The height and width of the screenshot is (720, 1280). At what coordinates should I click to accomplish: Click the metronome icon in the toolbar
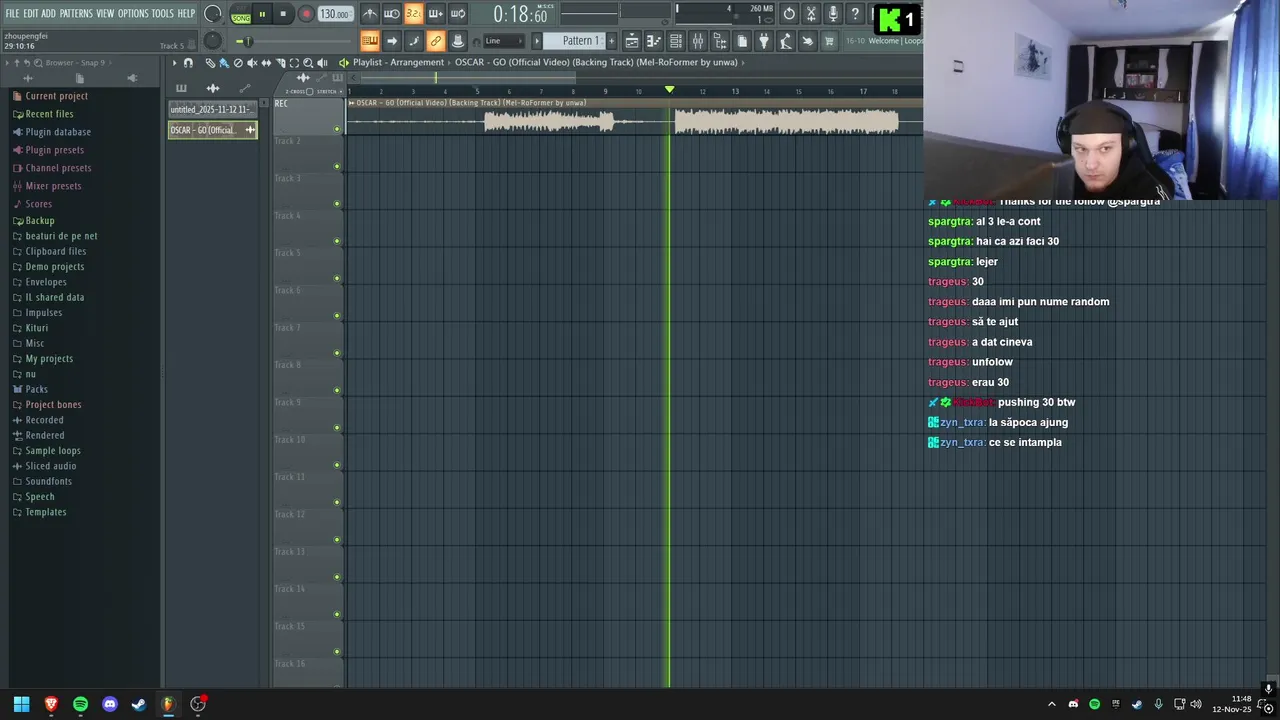coord(369,14)
